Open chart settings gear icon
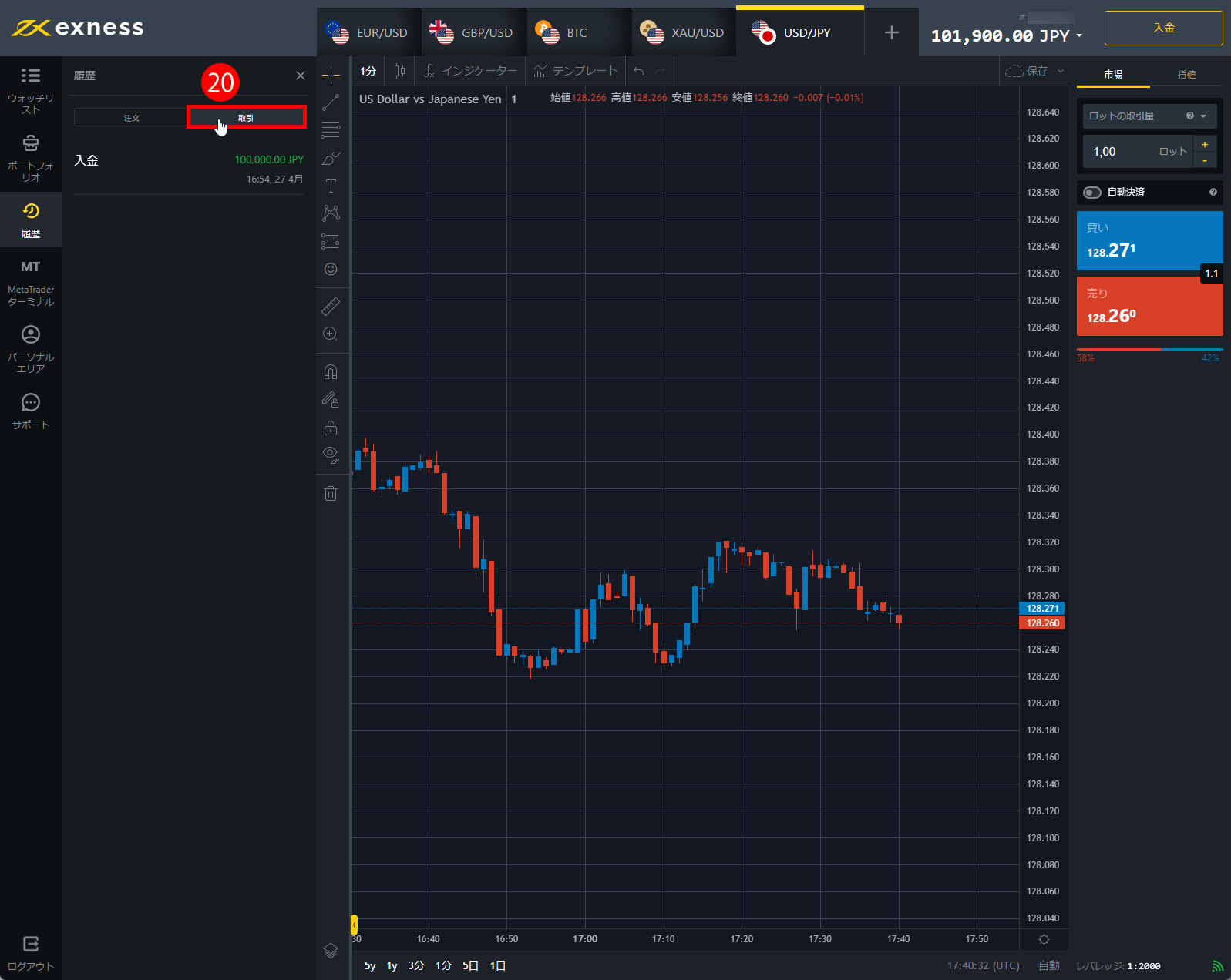This screenshot has width=1231, height=980. 1044,939
